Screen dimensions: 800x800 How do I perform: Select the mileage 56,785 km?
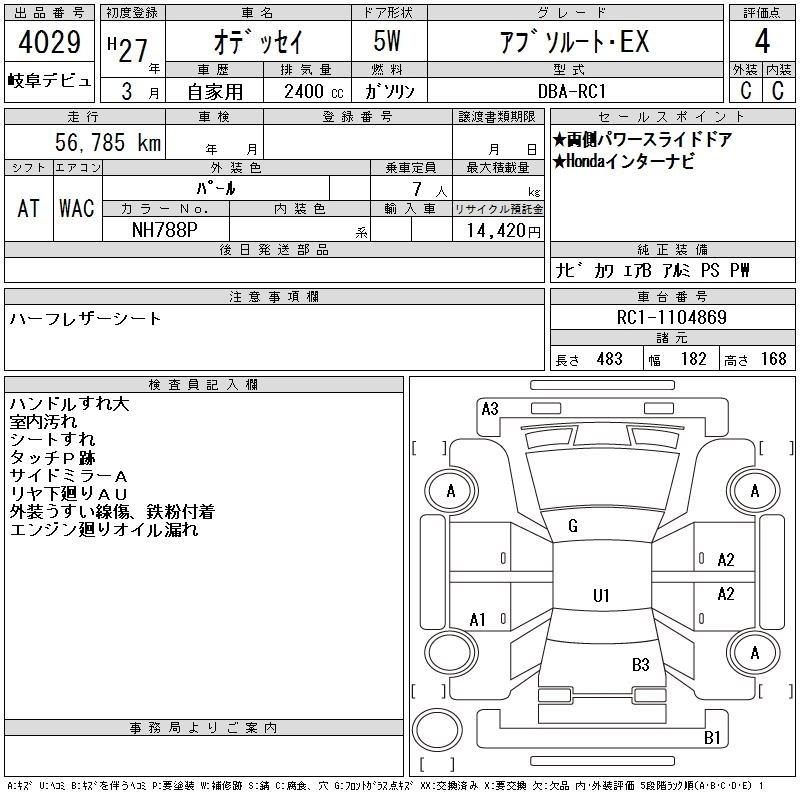tap(108, 142)
